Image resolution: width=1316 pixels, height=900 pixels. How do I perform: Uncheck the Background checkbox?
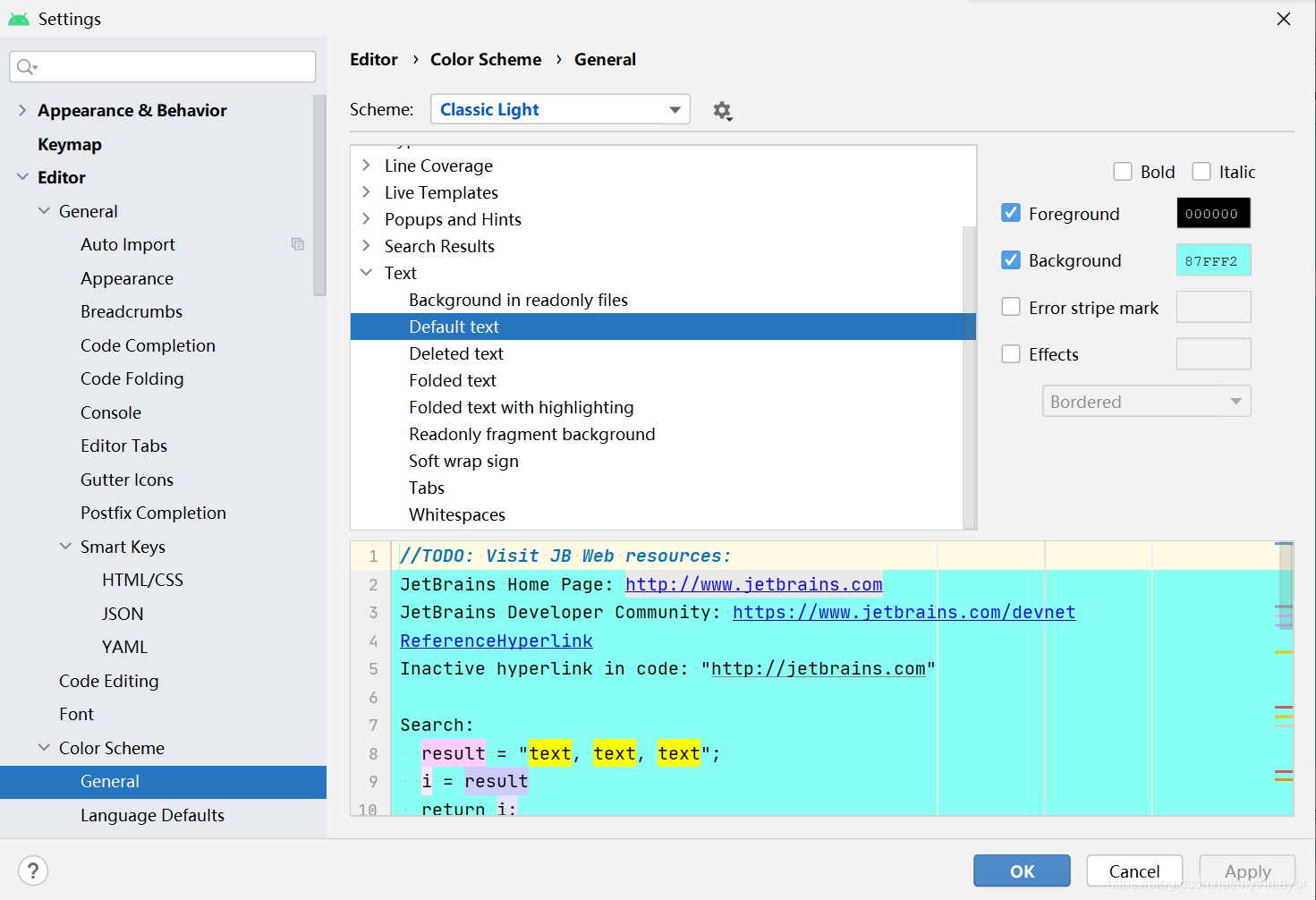point(1011,260)
